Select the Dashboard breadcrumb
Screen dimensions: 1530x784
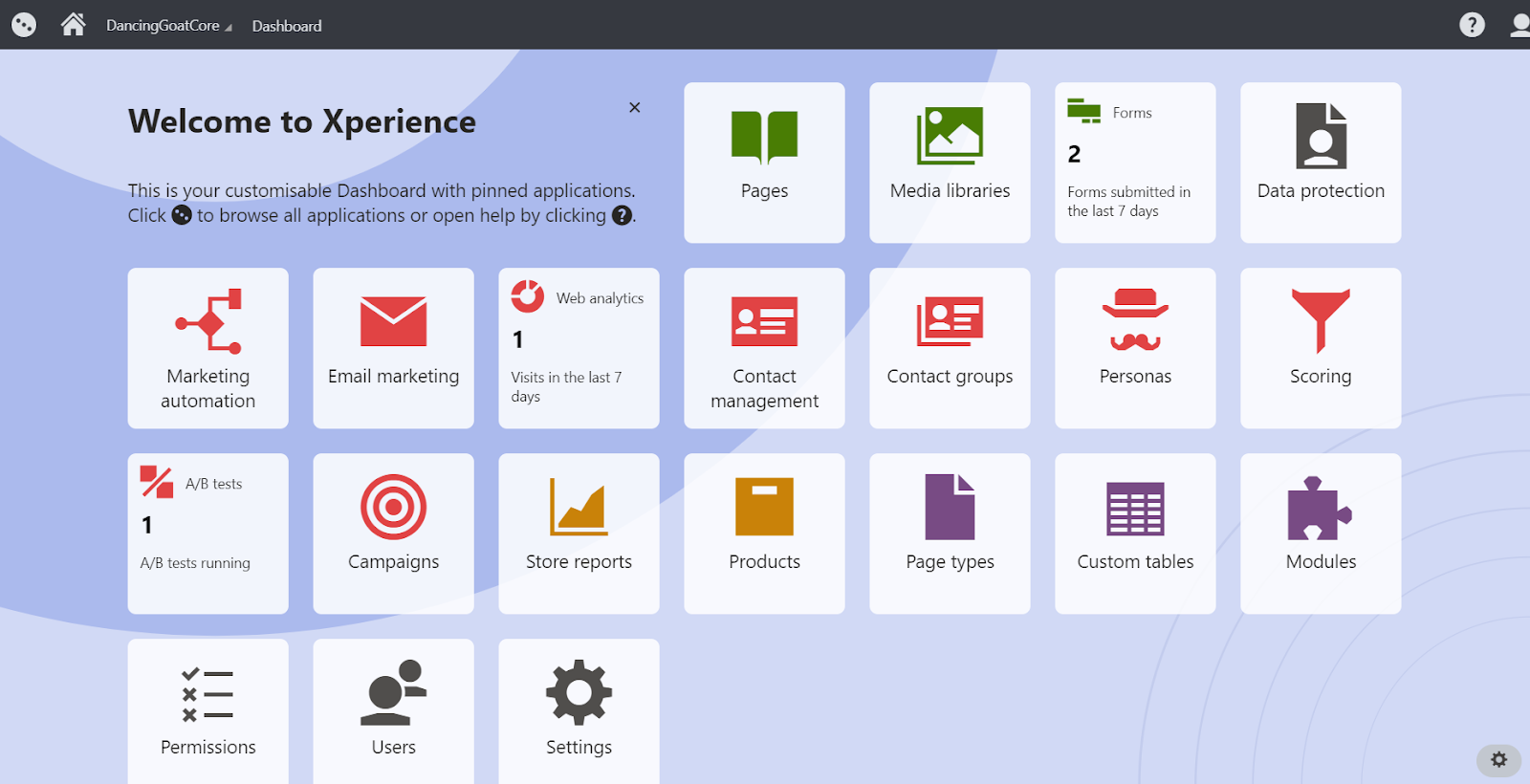pyautogui.click(x=287, y=26)
